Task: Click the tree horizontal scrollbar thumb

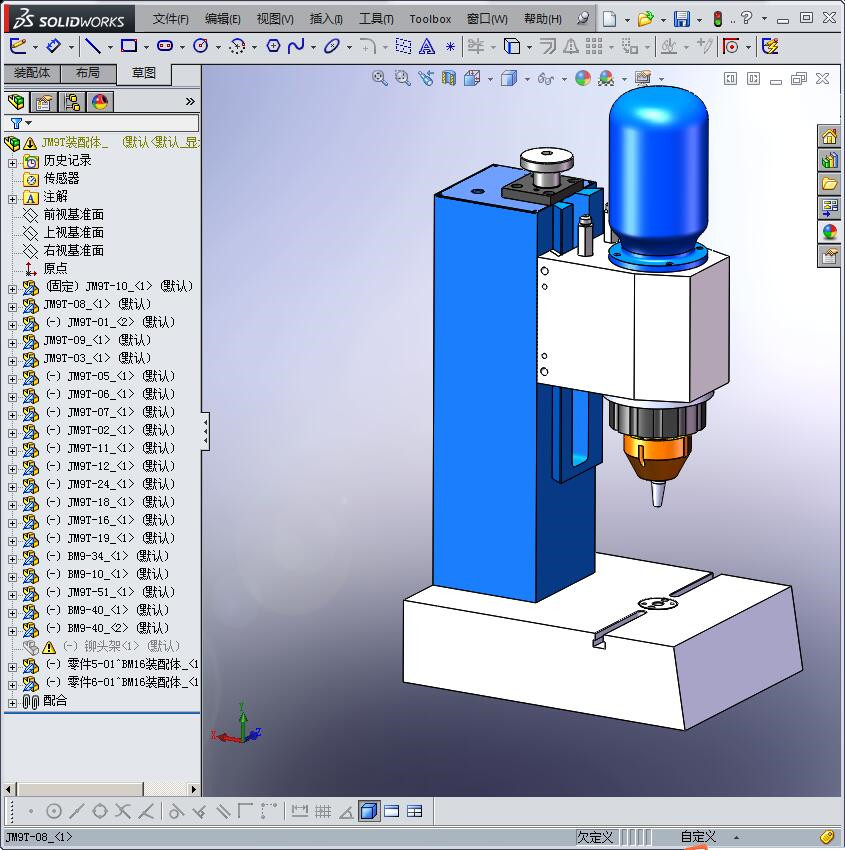Action: pyautogui.click(x=80, y=789)
